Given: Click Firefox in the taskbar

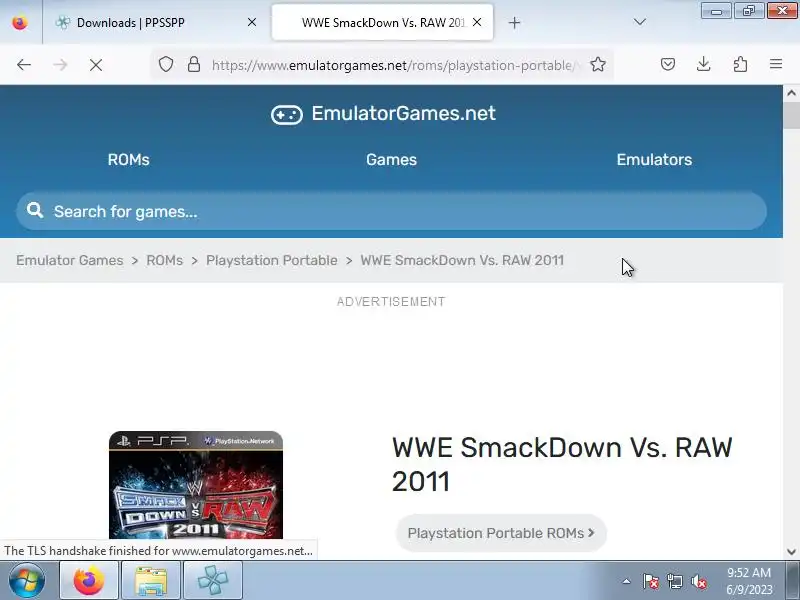Looking at the screenshot, I should [x=89, y=581].
